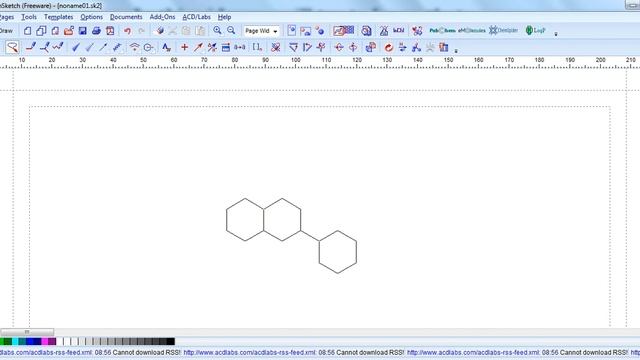Open the Options menu
This screenshot has height=360, width=640.
click(91, 17)
